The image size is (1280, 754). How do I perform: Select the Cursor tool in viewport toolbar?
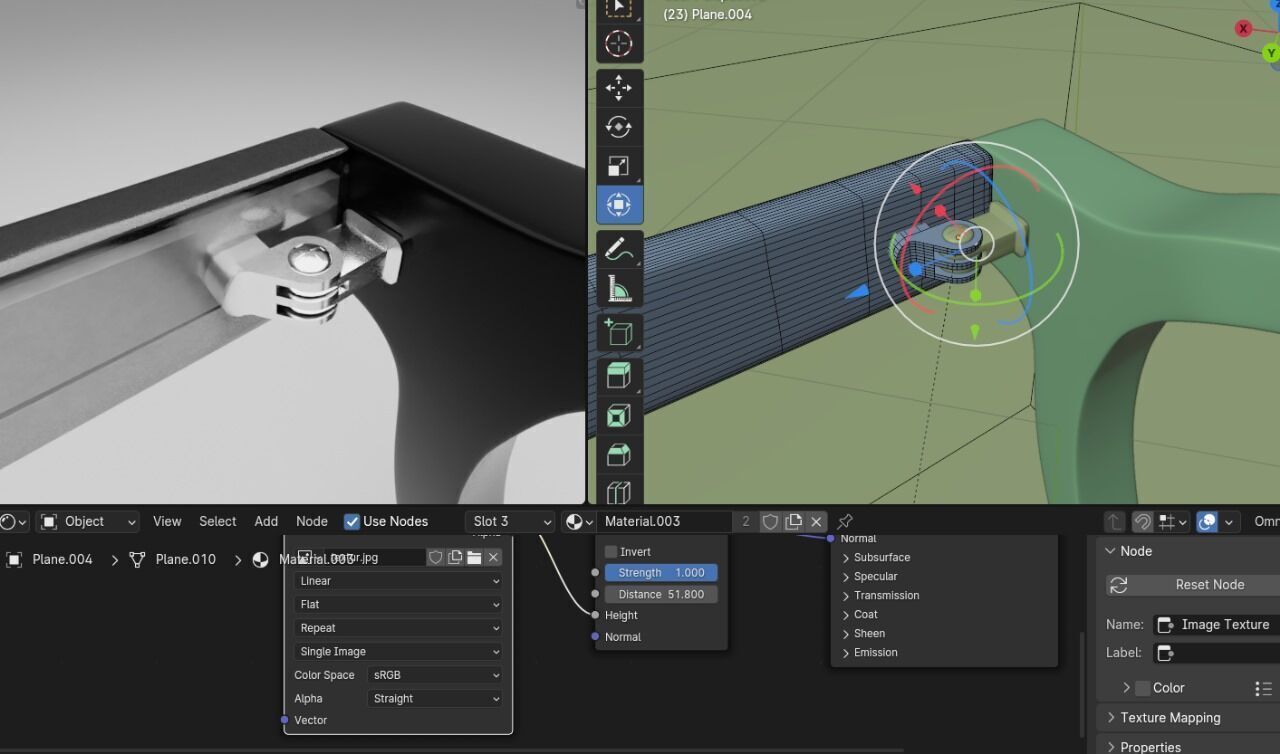(x=619, y=44)
